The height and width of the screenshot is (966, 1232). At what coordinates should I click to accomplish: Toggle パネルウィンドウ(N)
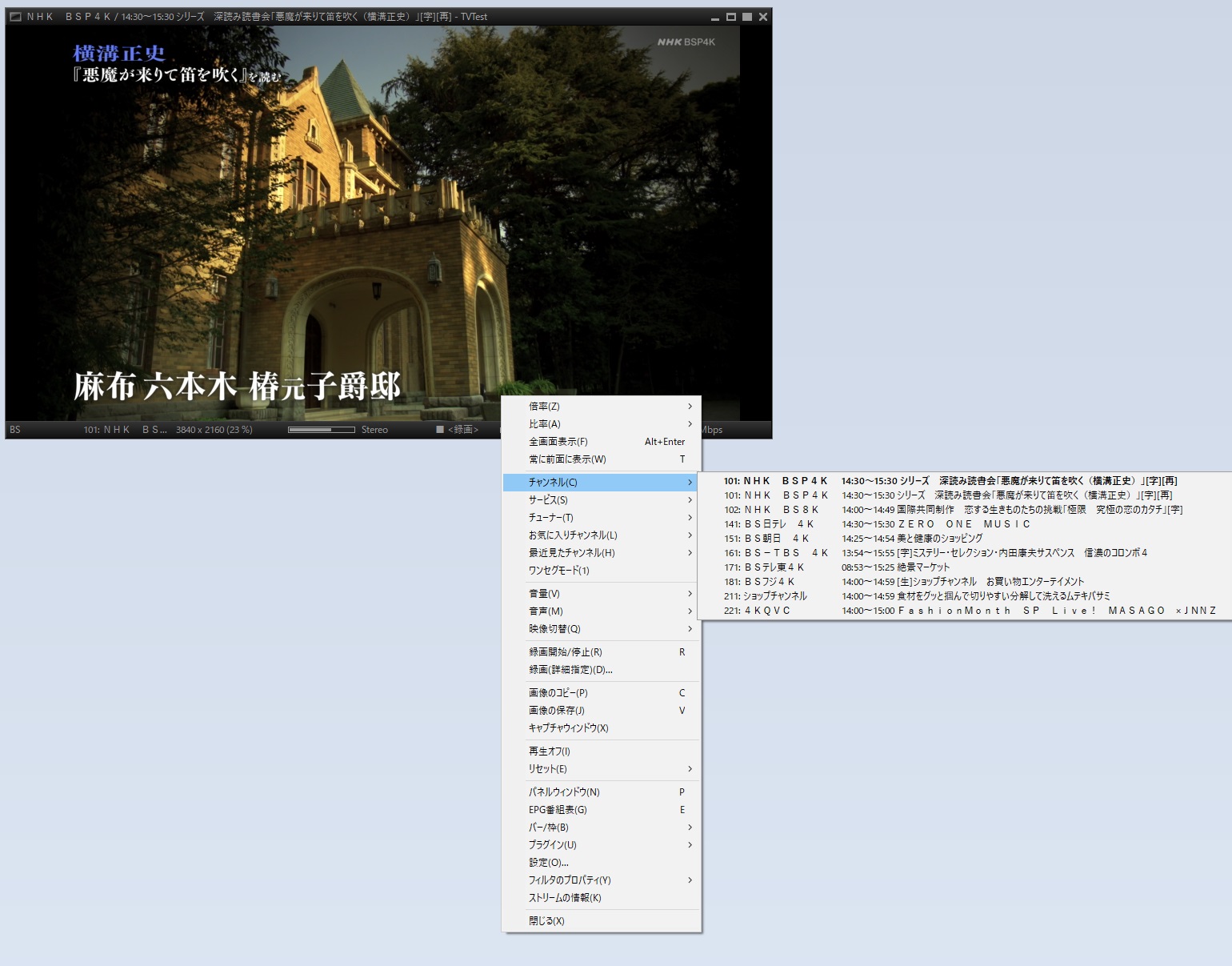(601, 792)
